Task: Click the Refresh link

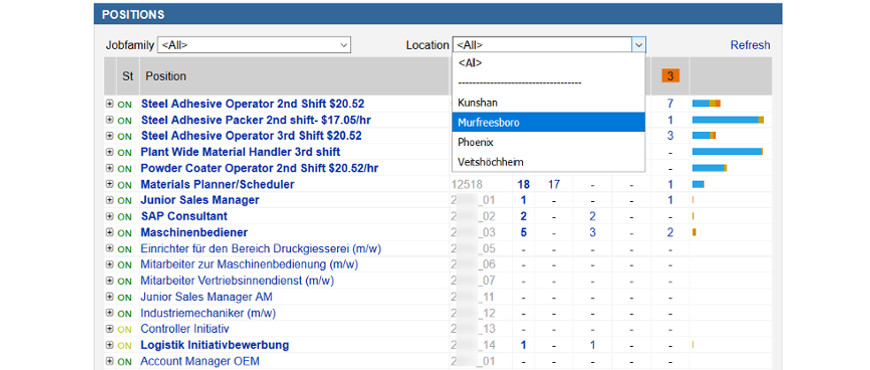Action: (x=750, y=45)
